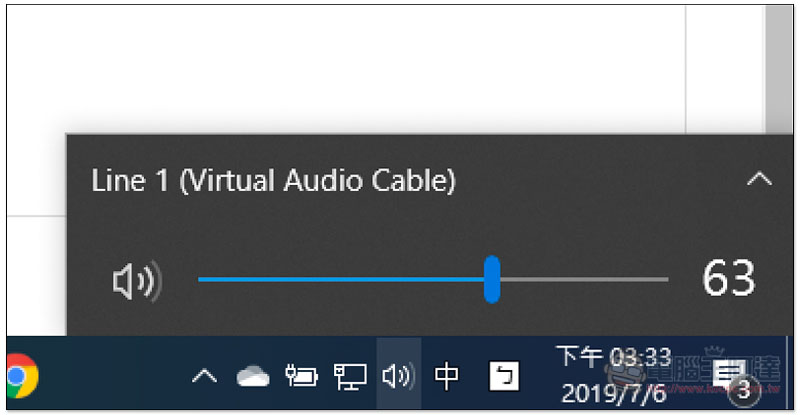The width and height of the screenshot is (800, 415).
Task: Click the blank white page area above flyout
Action: pos(347,69)
